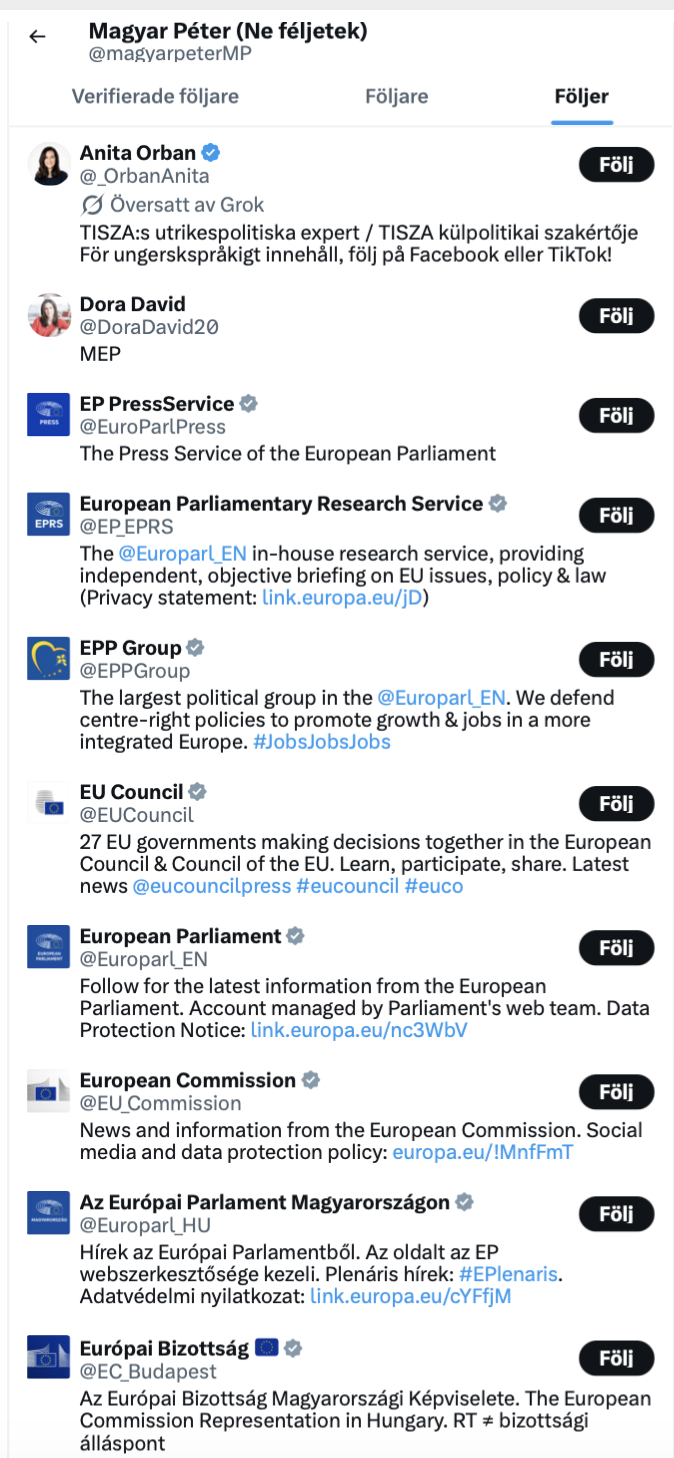
Task: Click the EPRS logo avatar
Action: [48, 514]
